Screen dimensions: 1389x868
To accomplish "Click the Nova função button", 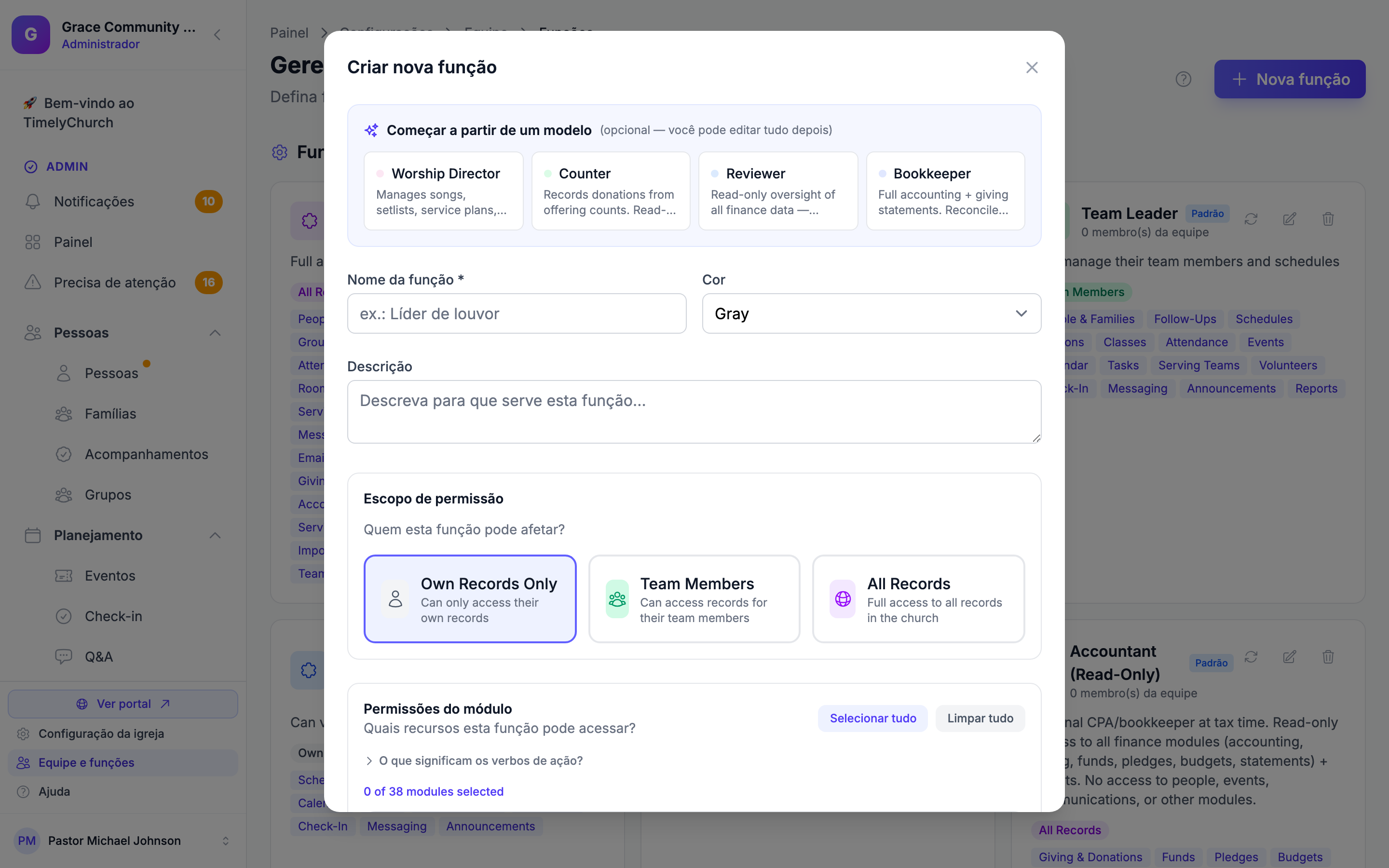I will click(1290, 79).
